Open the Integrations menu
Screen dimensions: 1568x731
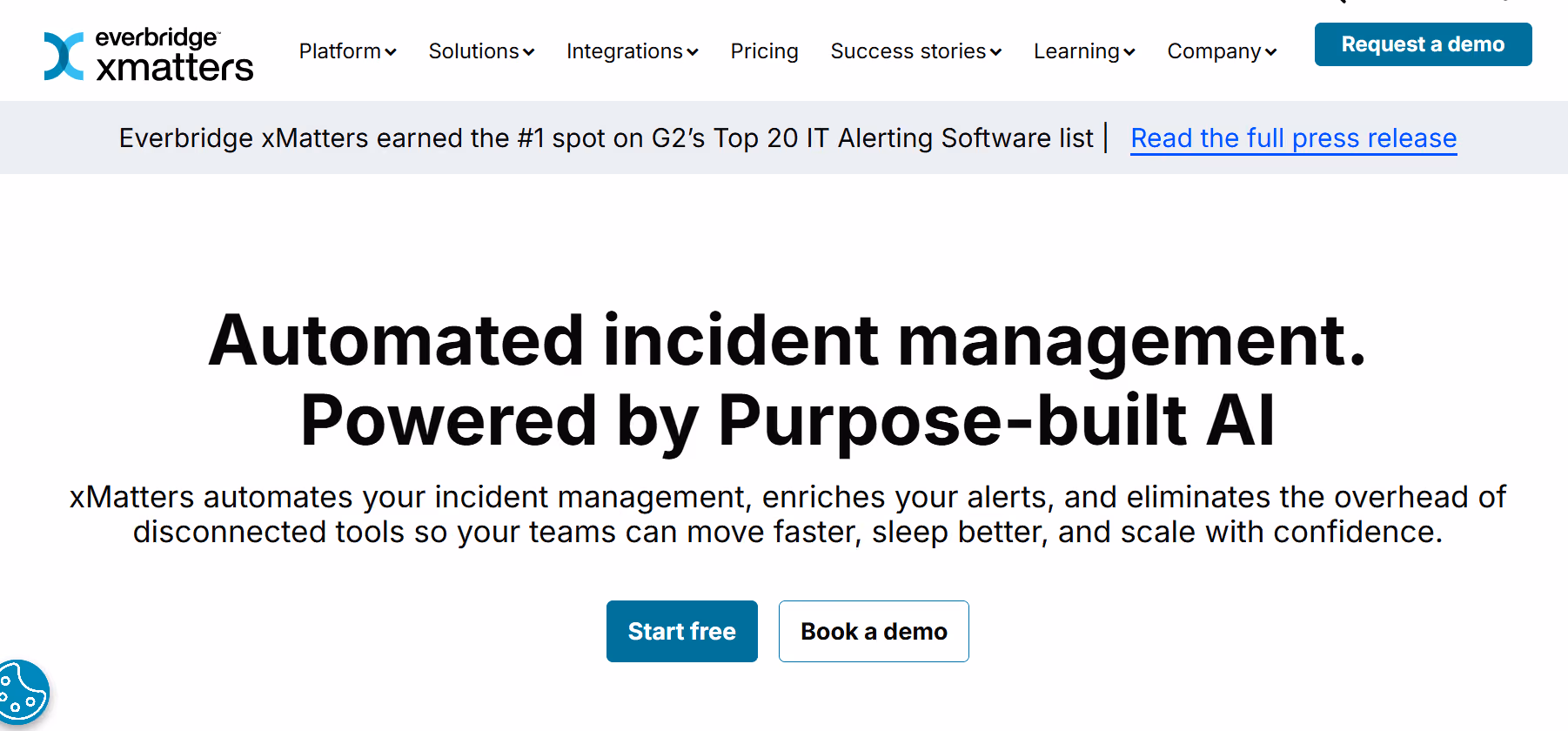(633, 51)
